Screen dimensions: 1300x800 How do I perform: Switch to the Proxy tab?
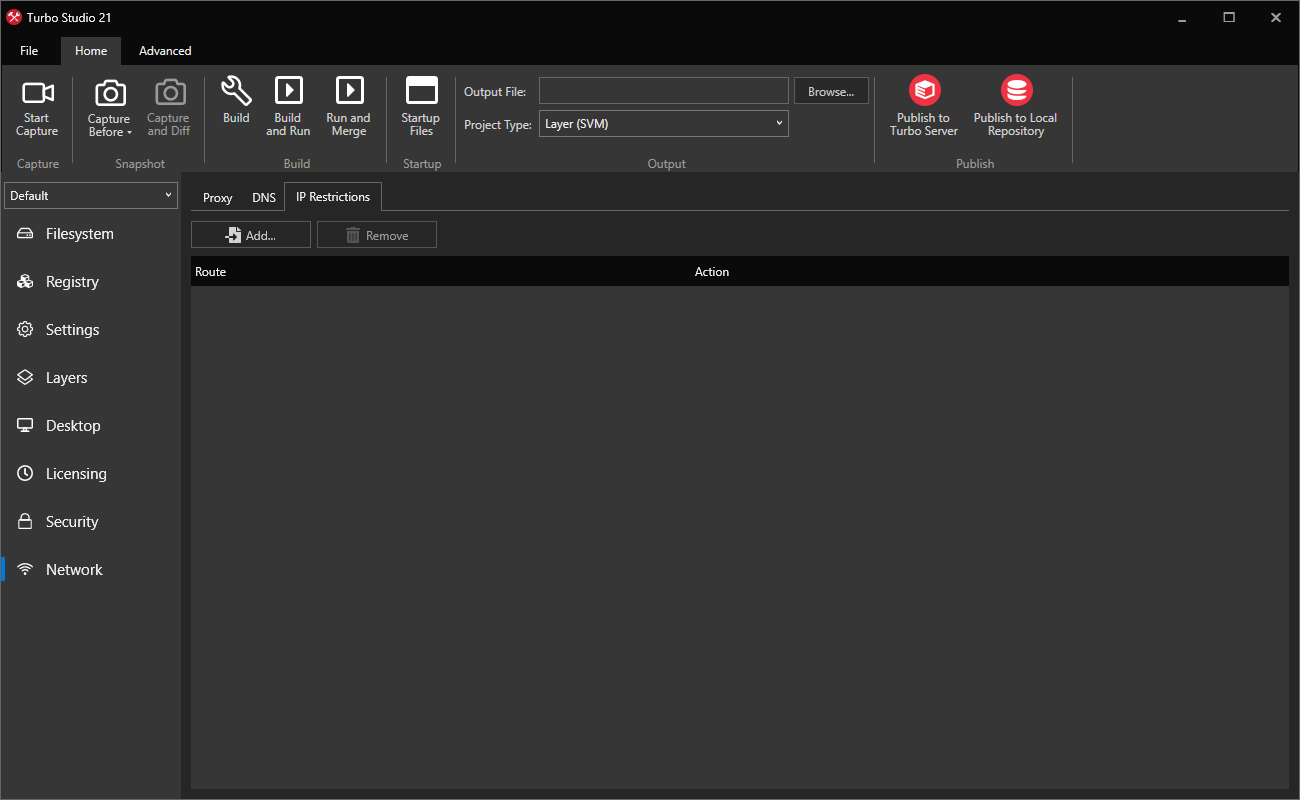[x=216, y=197]
